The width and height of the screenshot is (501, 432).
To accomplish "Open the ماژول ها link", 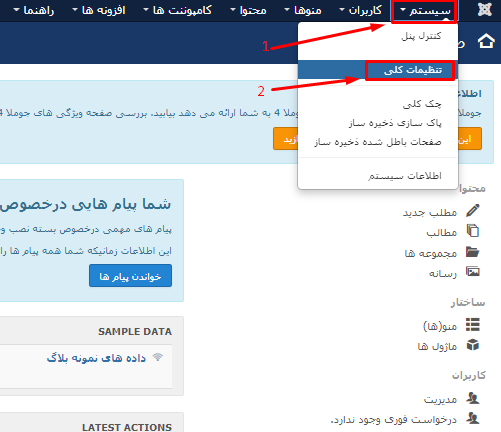I will (x=437, y=346).
